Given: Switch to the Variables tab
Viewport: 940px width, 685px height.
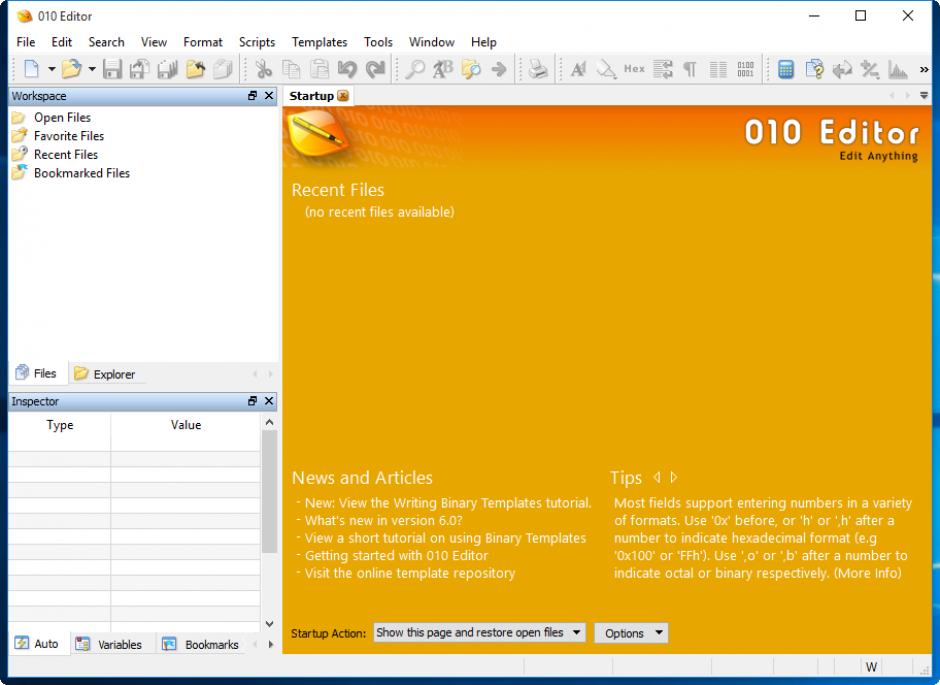Looking at the screenshot, I should coord(109,644).
